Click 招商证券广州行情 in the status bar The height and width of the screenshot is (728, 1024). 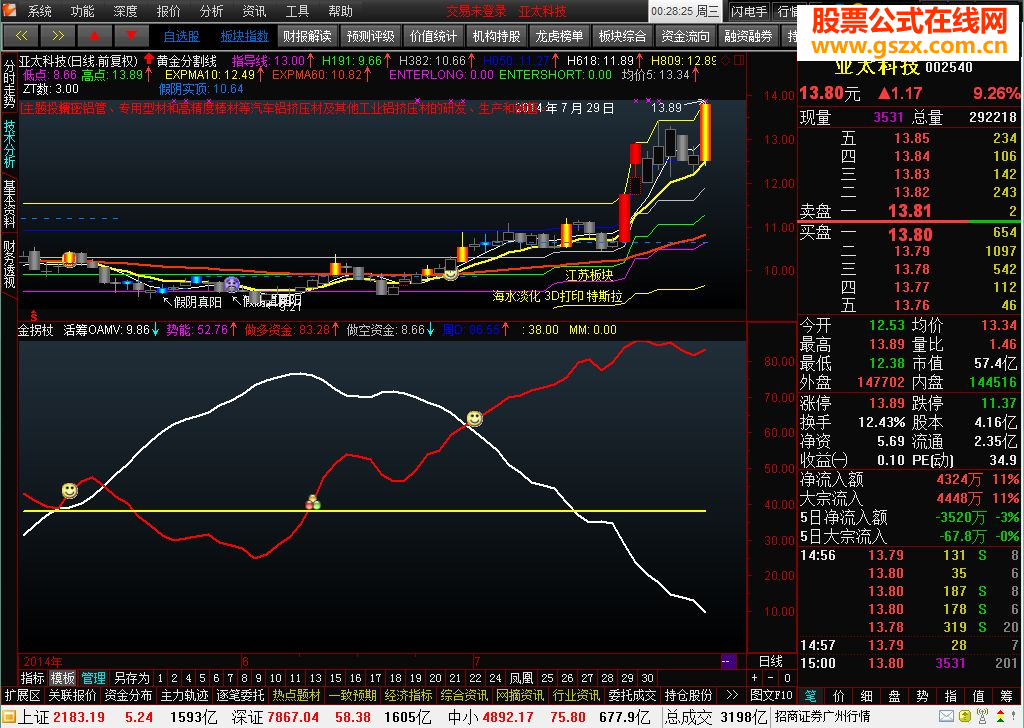[x=822, y=717]
